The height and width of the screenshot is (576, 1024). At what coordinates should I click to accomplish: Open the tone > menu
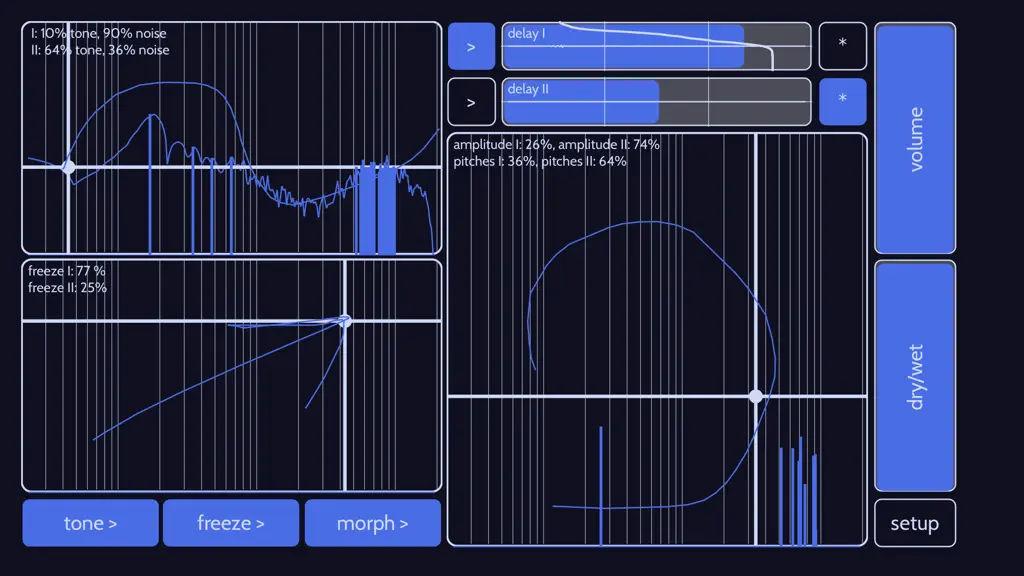pos(90,523)
